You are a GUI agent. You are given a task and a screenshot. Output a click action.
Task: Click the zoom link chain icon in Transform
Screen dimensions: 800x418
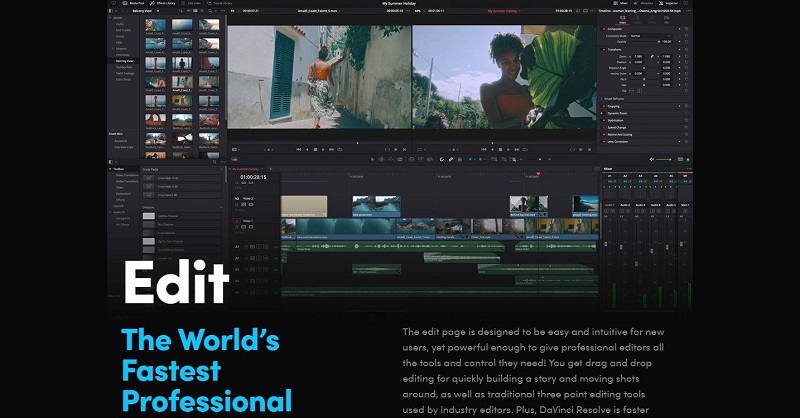click(x=652, y=57)
